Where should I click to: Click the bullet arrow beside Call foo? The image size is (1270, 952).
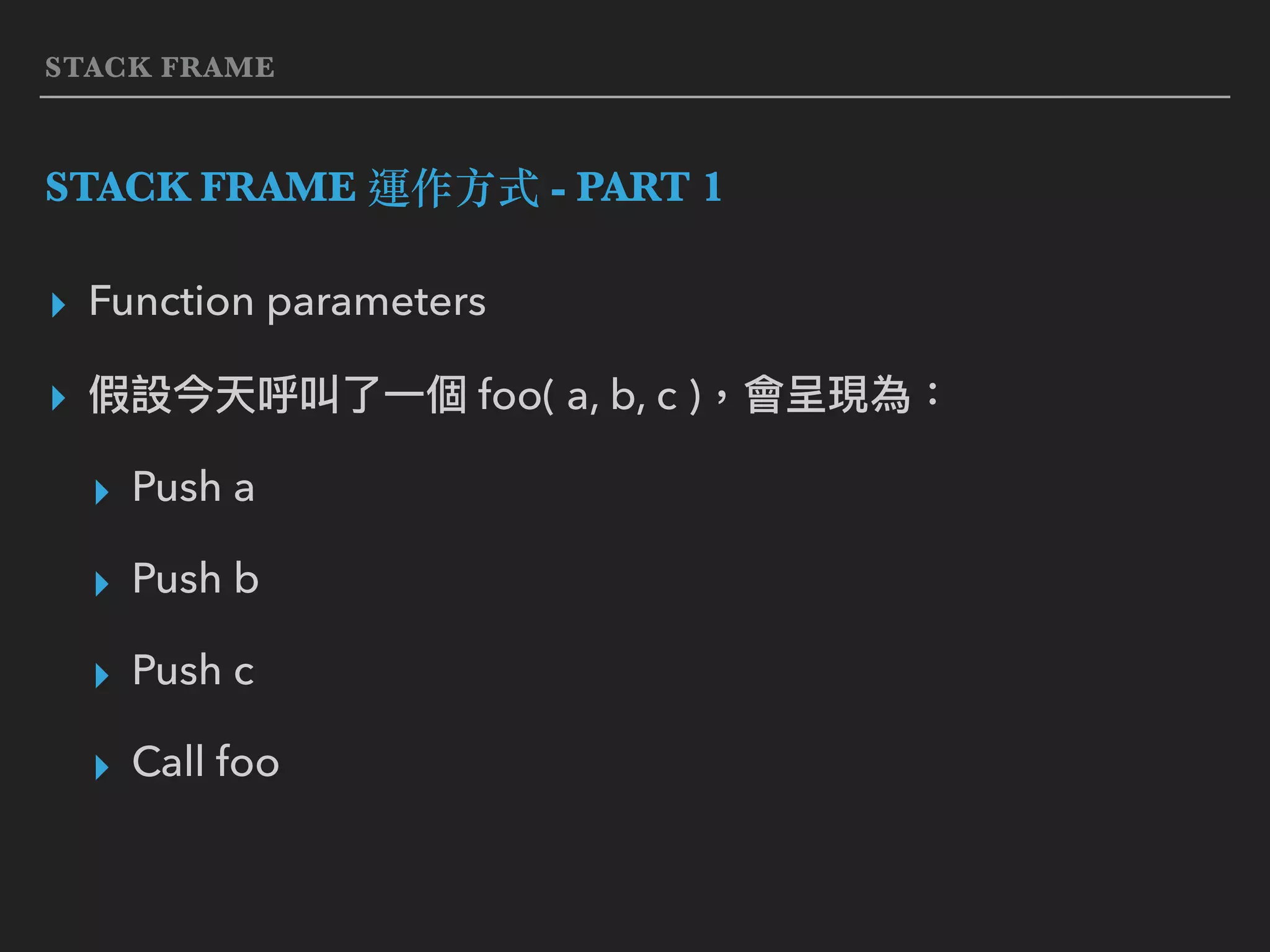[102, 767]
